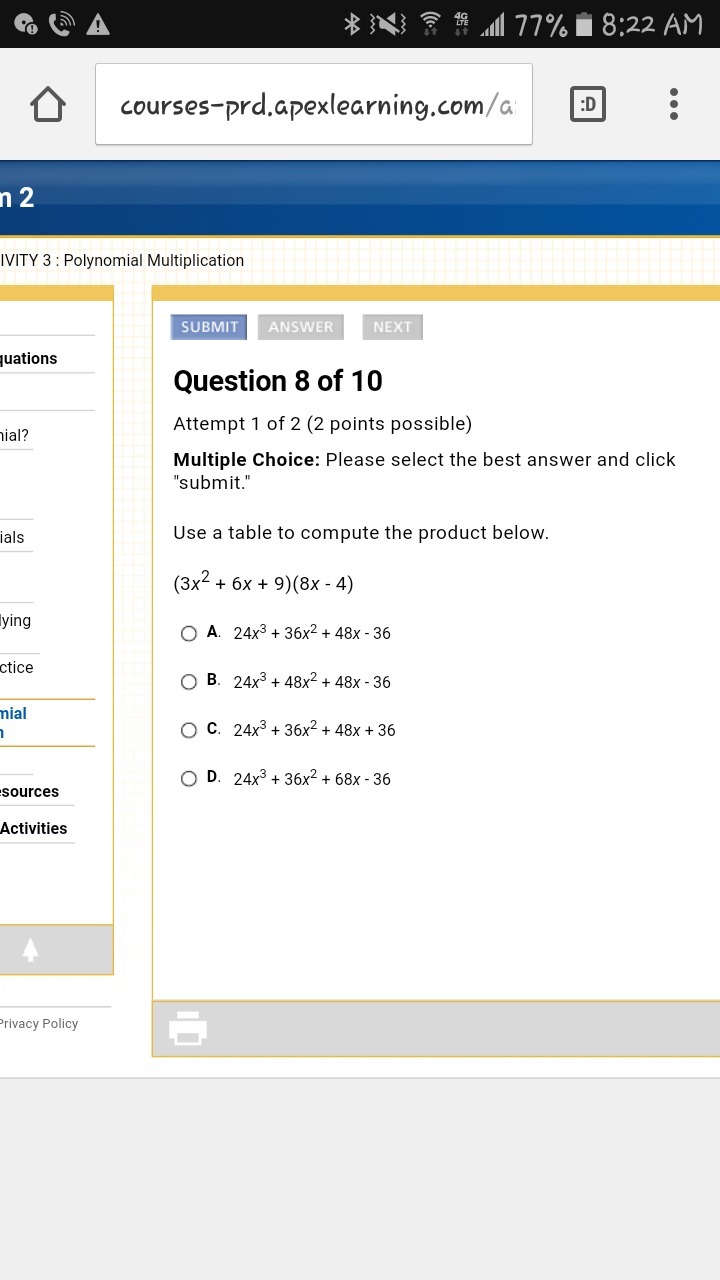Open the browser three-dot overflow menu

click(674, 104)
